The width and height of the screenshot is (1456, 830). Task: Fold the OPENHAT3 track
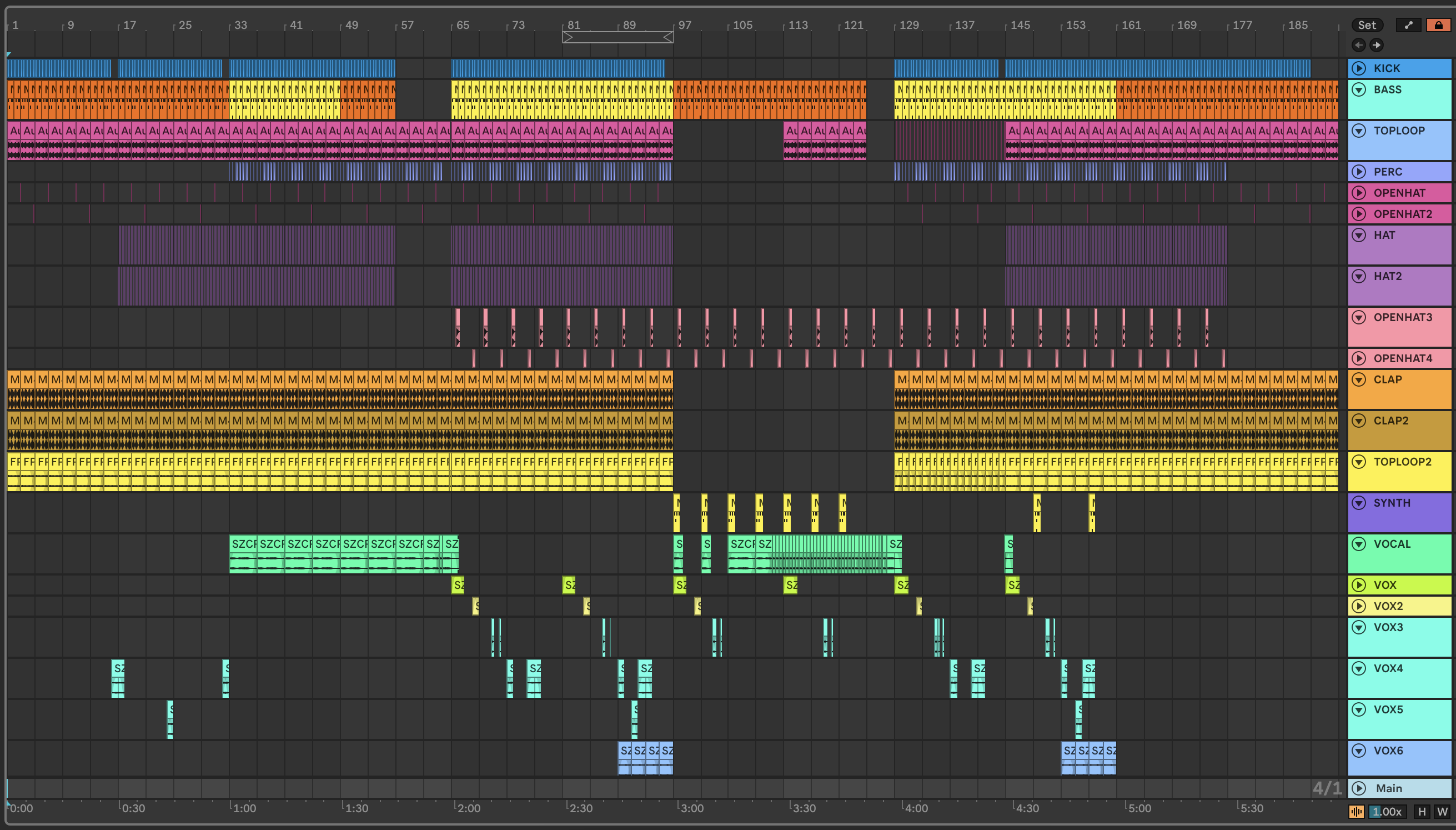1359,317
